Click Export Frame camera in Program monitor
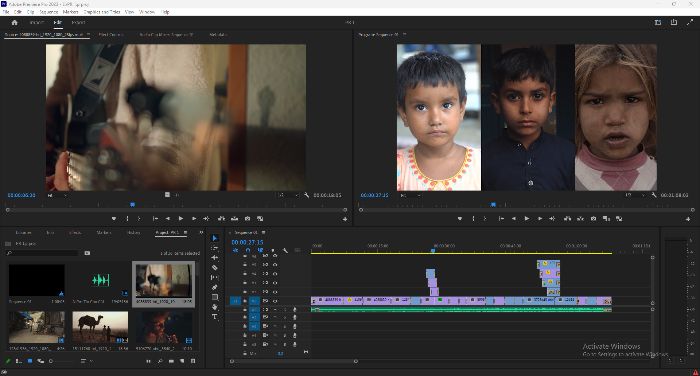 coord(593,219)
